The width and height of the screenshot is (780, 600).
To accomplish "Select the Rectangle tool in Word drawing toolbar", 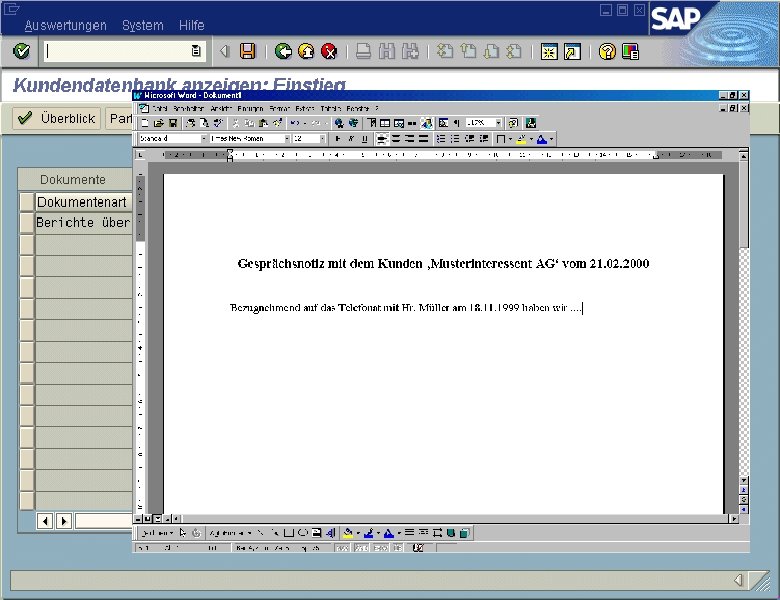I will (x=288, y=533).
